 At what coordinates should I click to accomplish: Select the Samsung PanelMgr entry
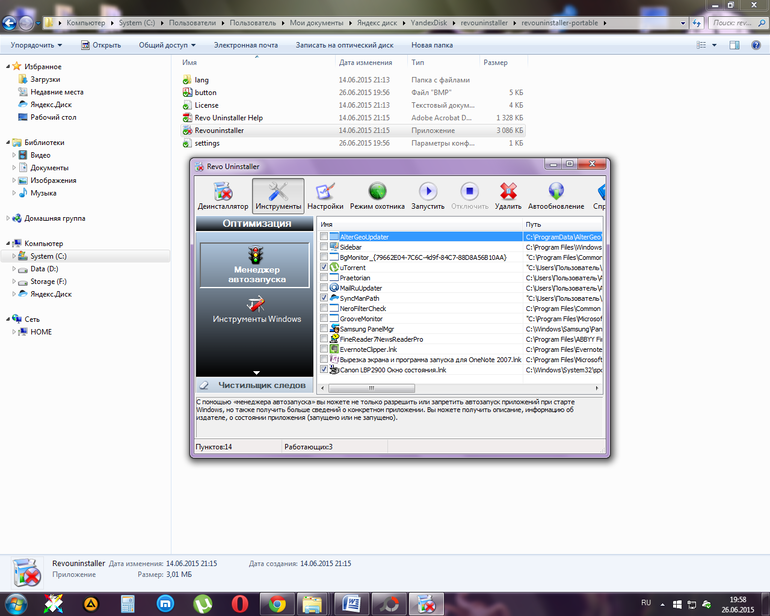click(367, 329)
